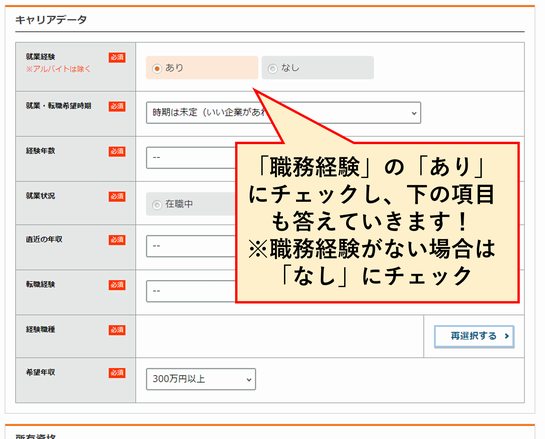545x439 pixels.
Task: Click the 必須 badge next to 就業経験
Action: pos(117,57)
